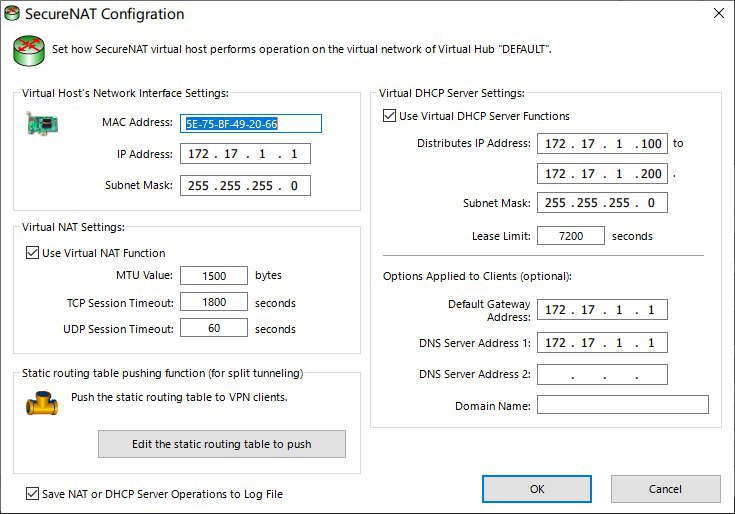Click the Lease Limit field

tap(570, 236)
